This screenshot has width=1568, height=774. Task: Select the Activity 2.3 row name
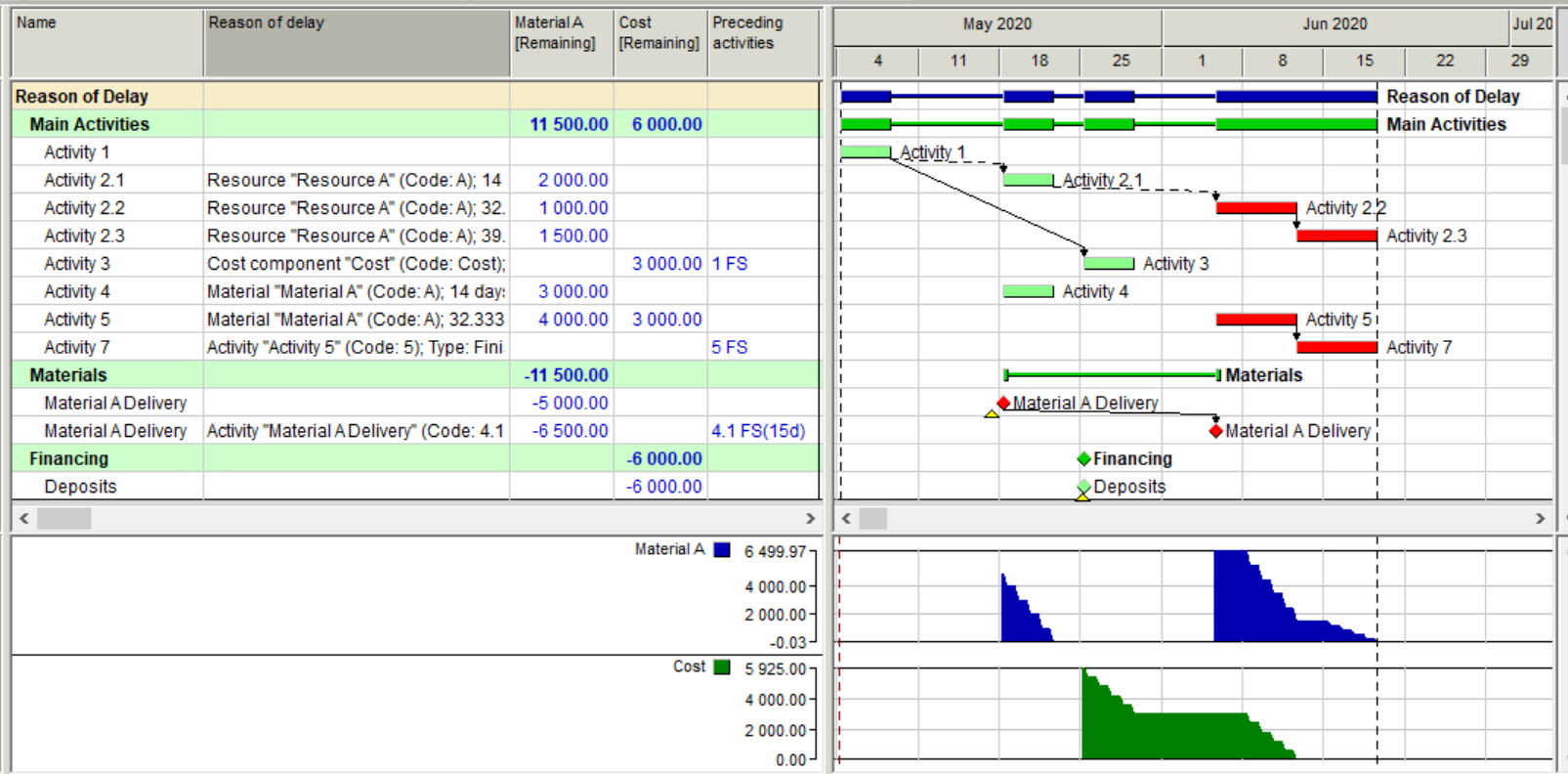(x=84, y=236)
